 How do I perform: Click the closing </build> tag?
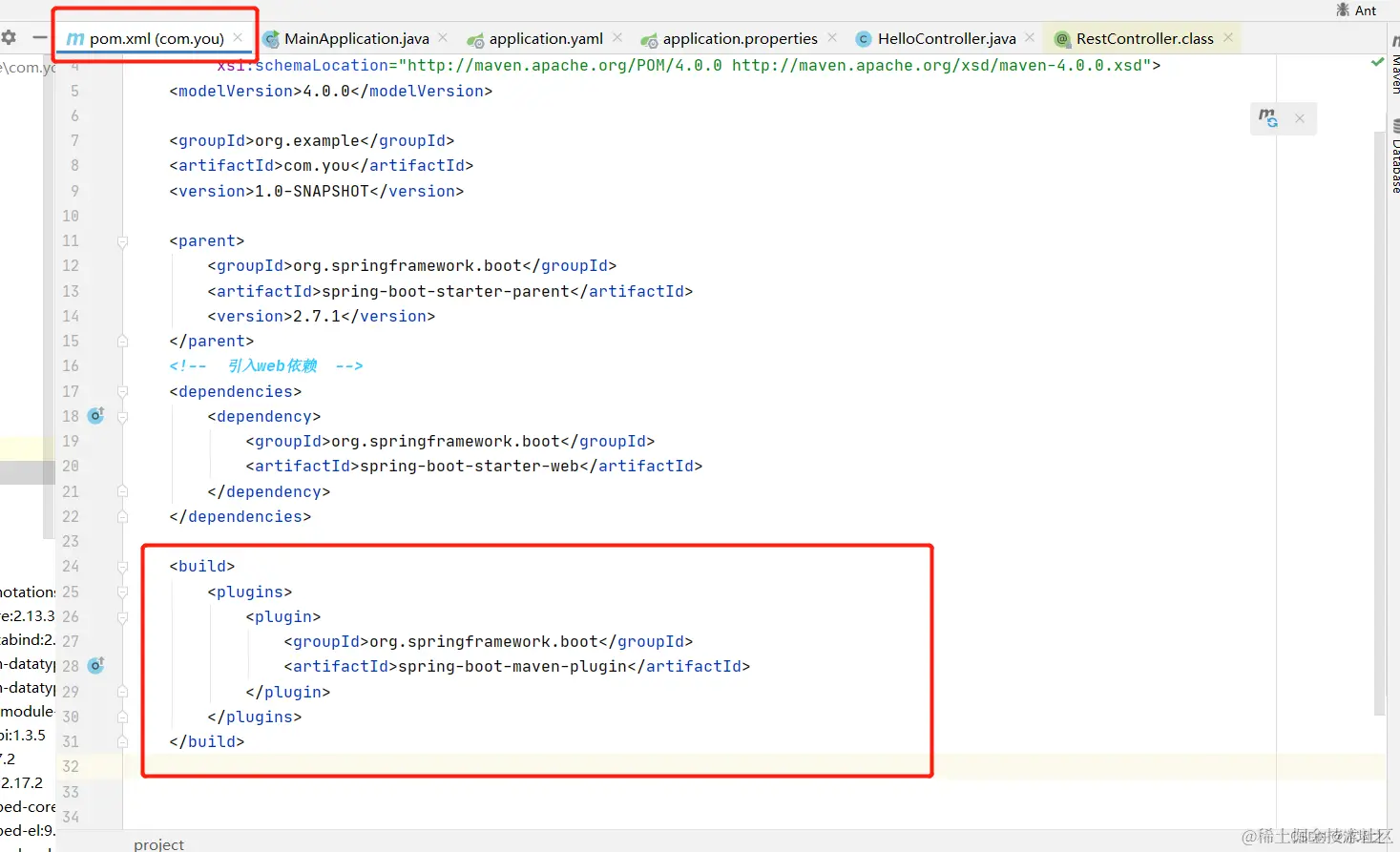pos(207,741)
